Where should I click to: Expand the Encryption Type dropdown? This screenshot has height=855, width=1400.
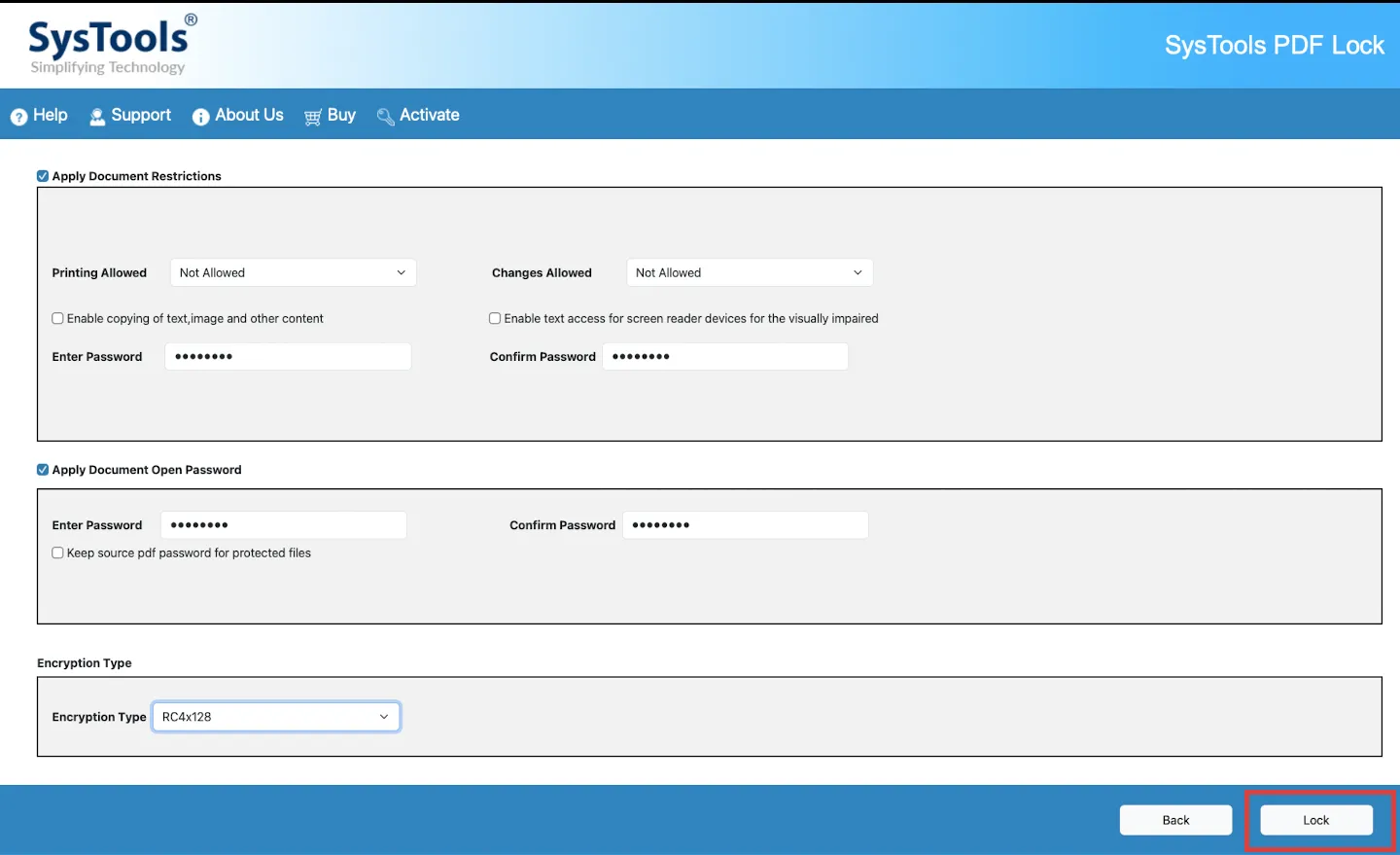click(276, 717)
